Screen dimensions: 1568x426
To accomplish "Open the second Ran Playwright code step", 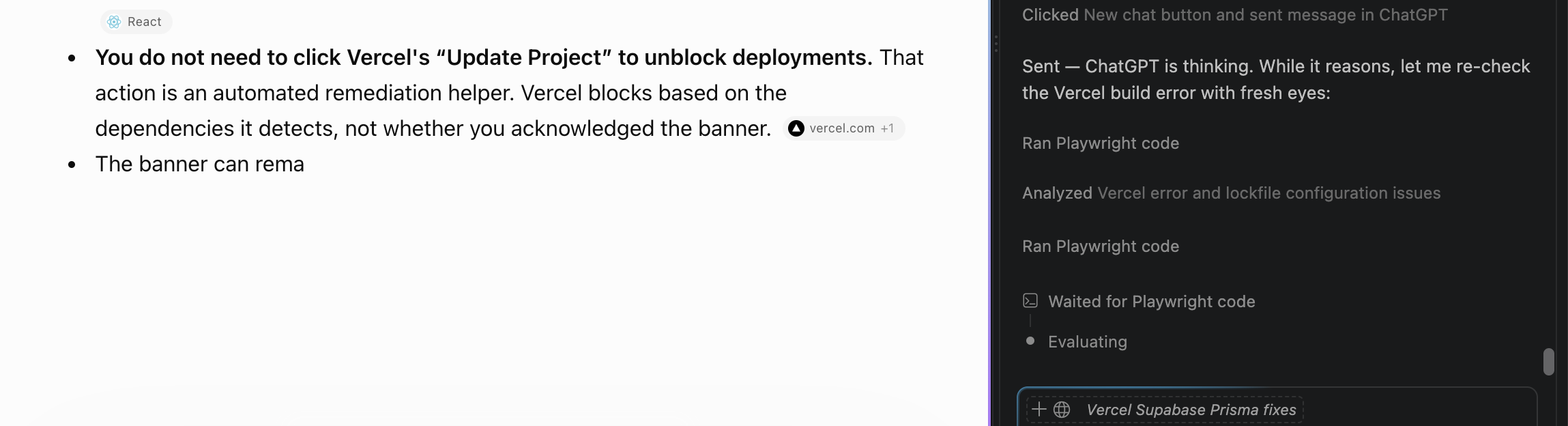I will pyautogui.click(x=1100, y=246).
